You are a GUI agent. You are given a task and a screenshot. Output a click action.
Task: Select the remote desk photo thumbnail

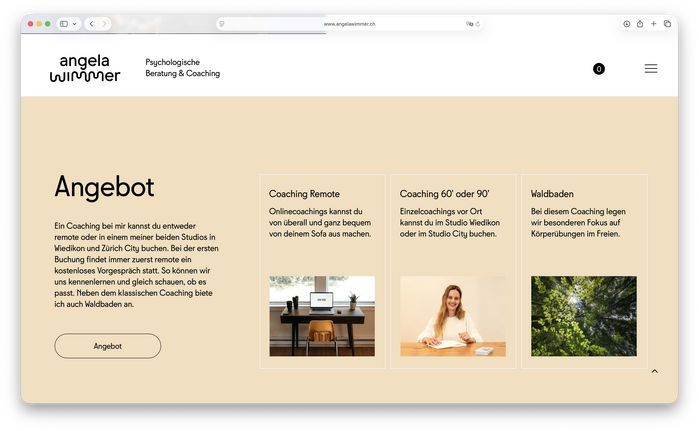(x=322, y=316)
